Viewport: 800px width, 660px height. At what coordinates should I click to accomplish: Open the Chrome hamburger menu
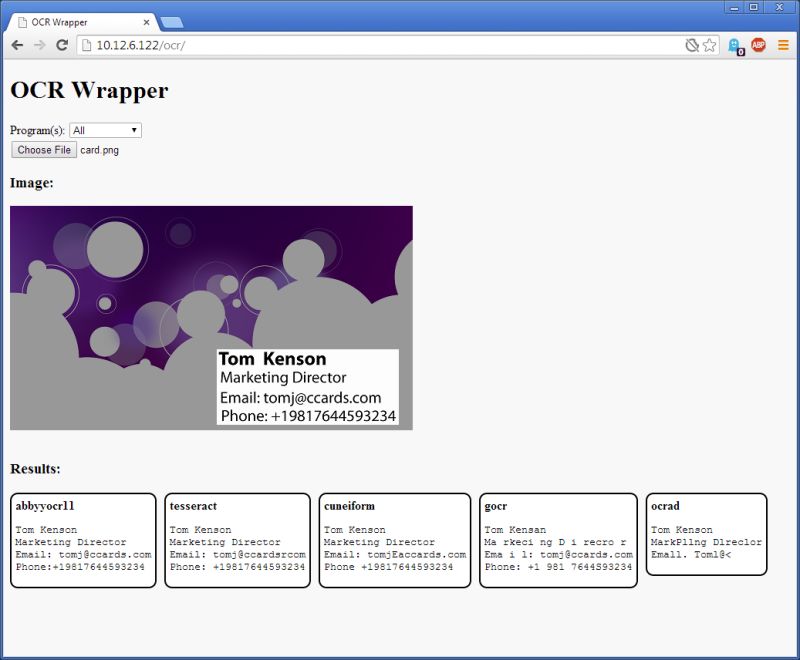pos(782,44)
